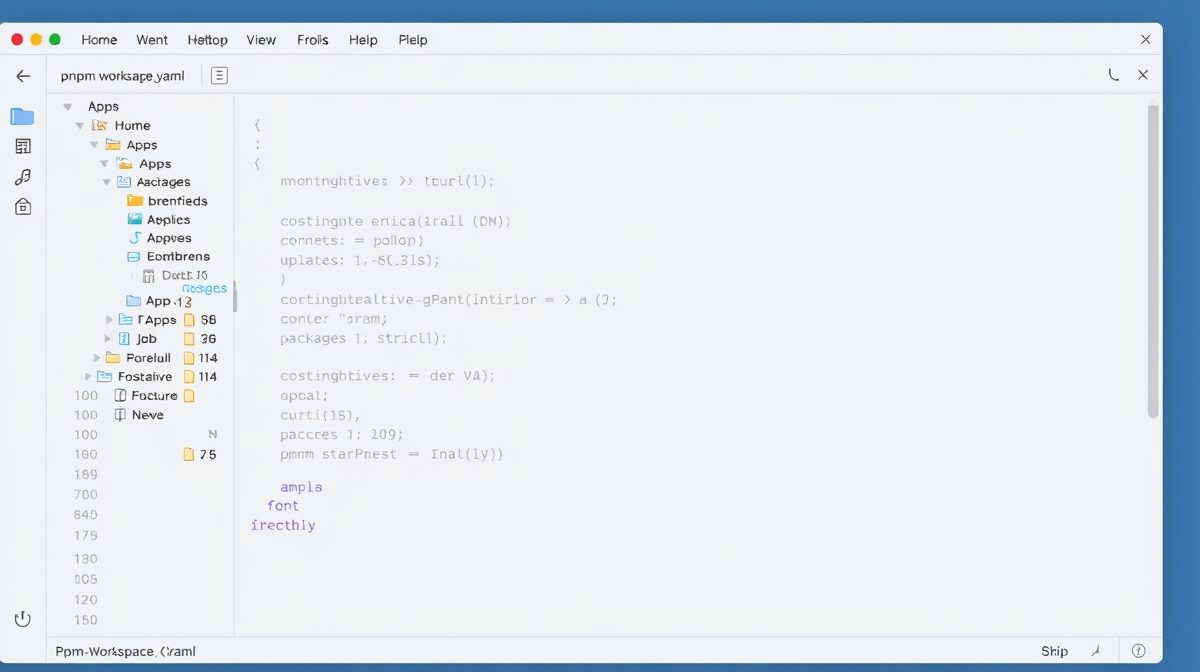Viewport: 1200px width, 672px height.
Task: Open the table-list panel icon in sidebar
Action: (x=23, y=146)
